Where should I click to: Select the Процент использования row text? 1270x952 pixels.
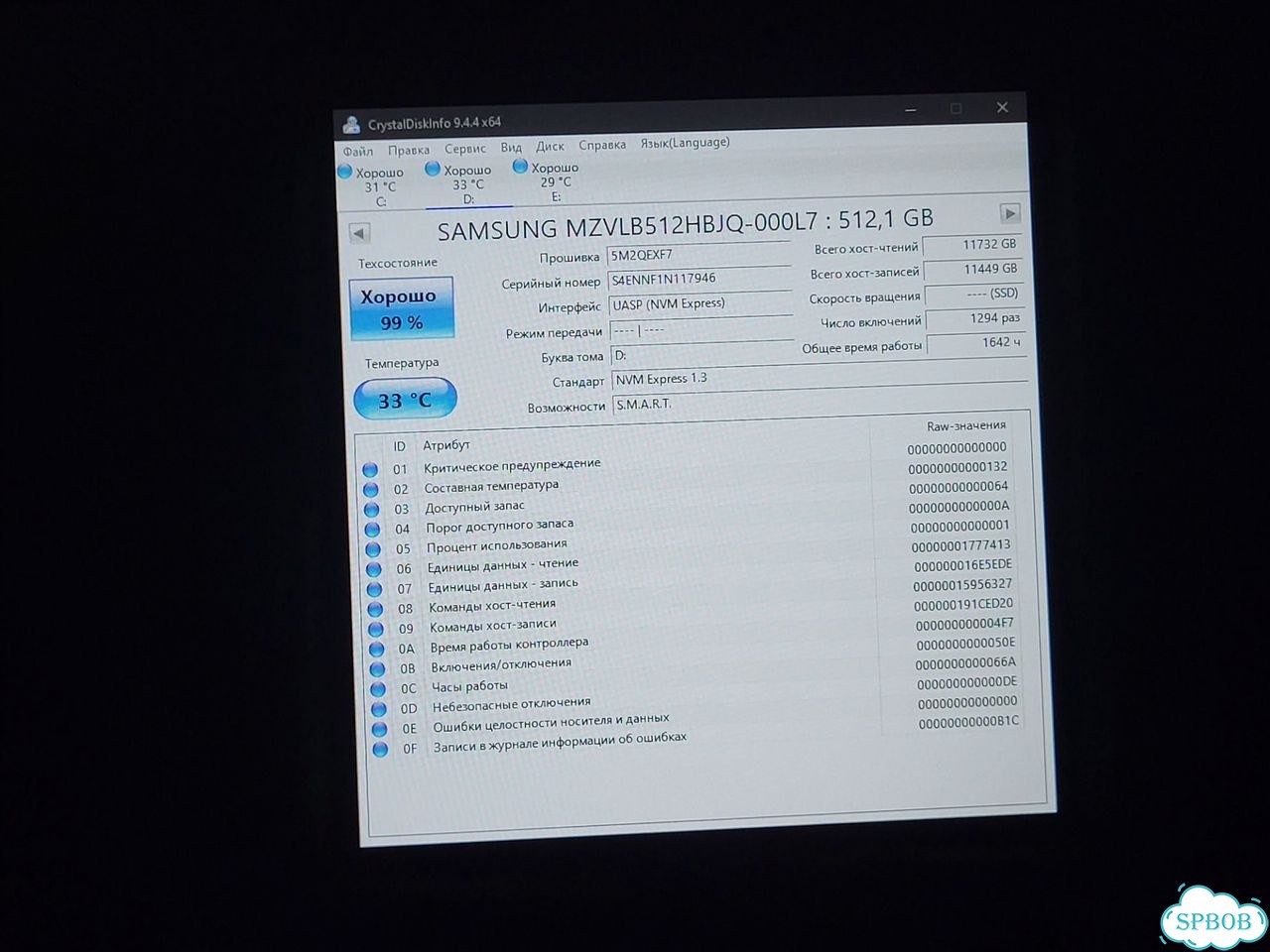tap(497, 545)
